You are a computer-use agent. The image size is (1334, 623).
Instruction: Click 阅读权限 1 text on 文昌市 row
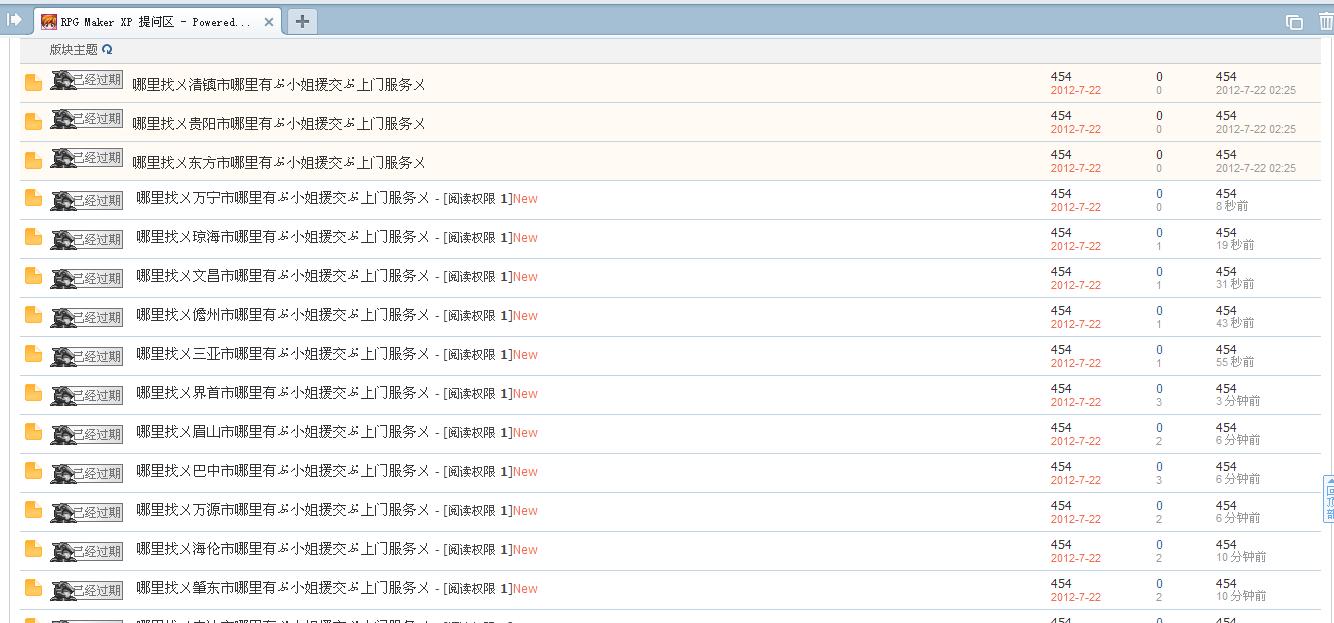(478, 277)
